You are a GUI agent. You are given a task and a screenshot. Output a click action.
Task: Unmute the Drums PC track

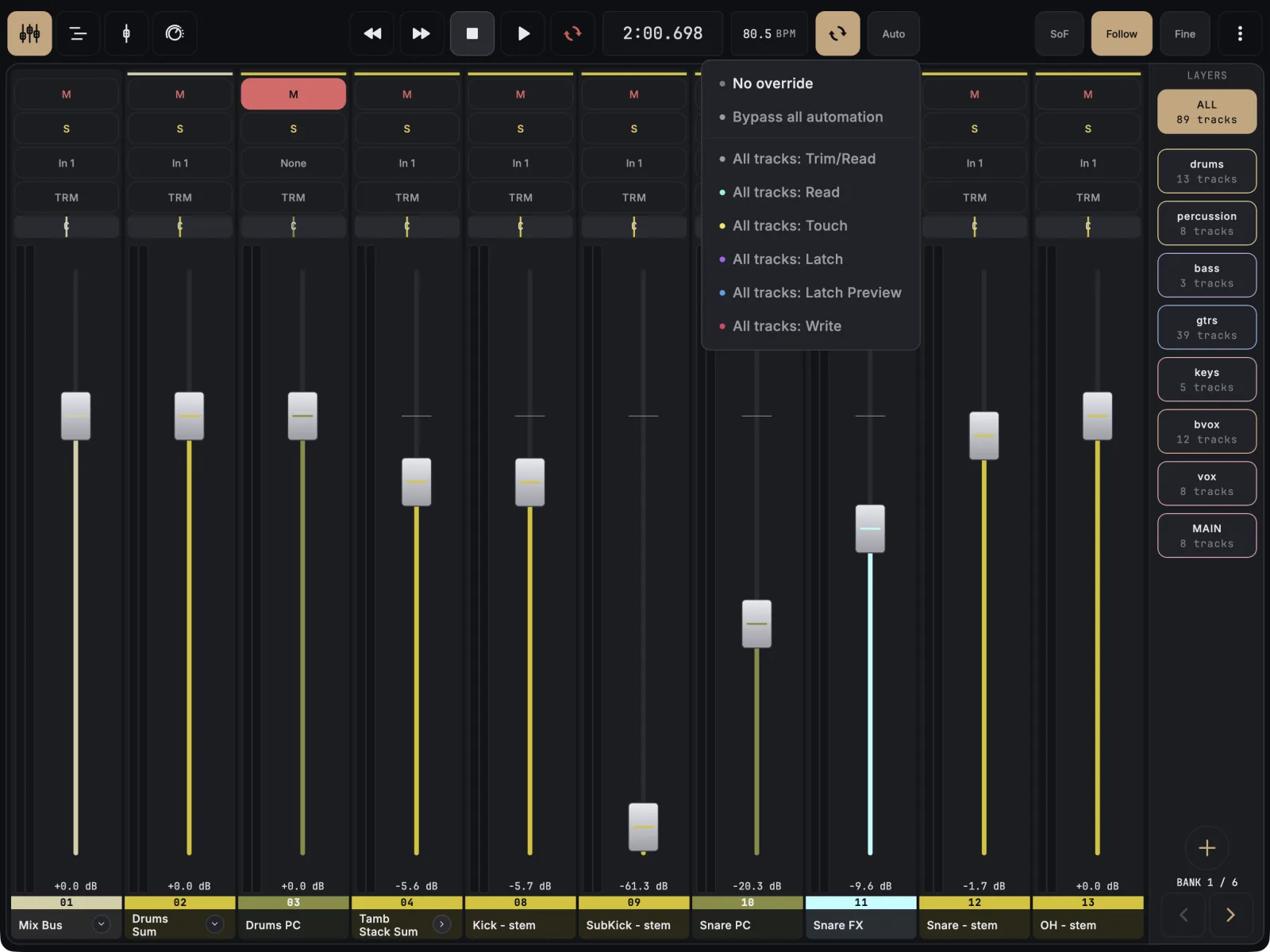point(294,94)
